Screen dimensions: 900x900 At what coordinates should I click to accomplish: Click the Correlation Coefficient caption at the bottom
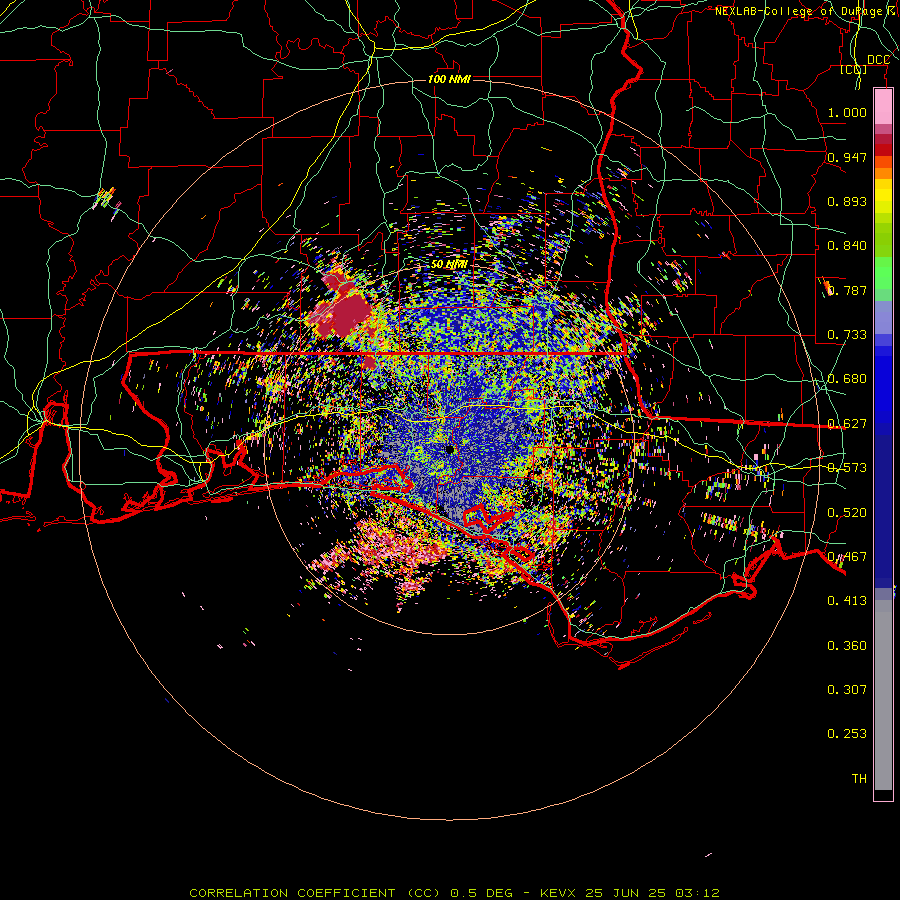coord(454,893)
